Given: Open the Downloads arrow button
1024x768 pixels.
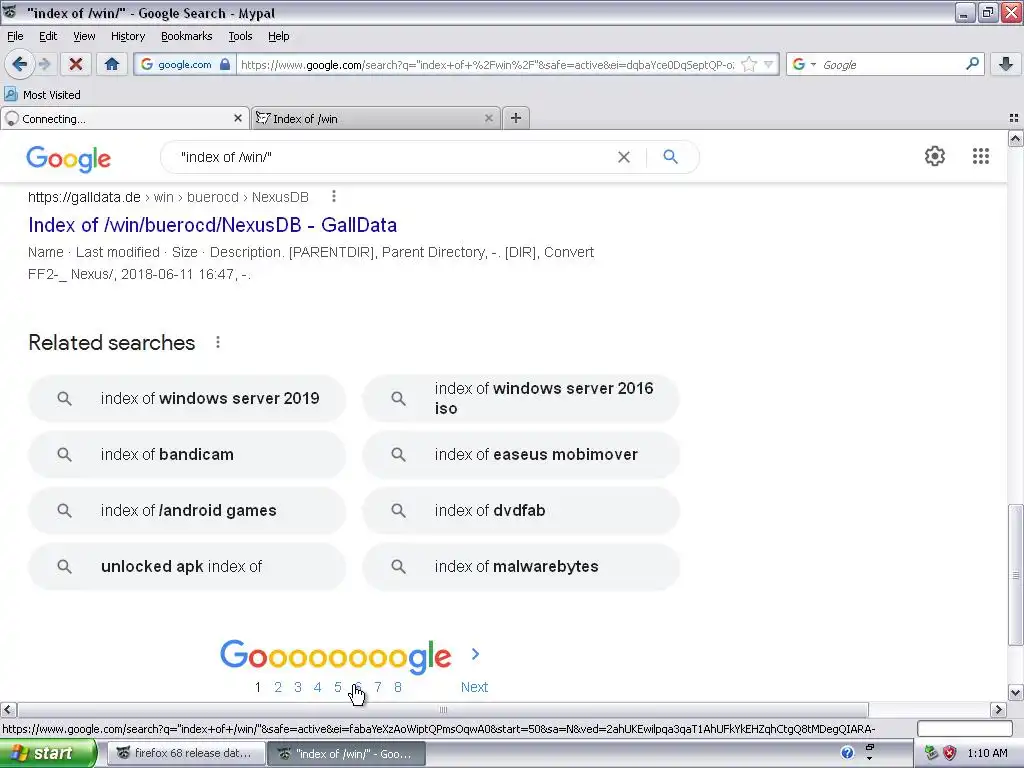Looking at the screenshot, I should tap(1006, 64).
